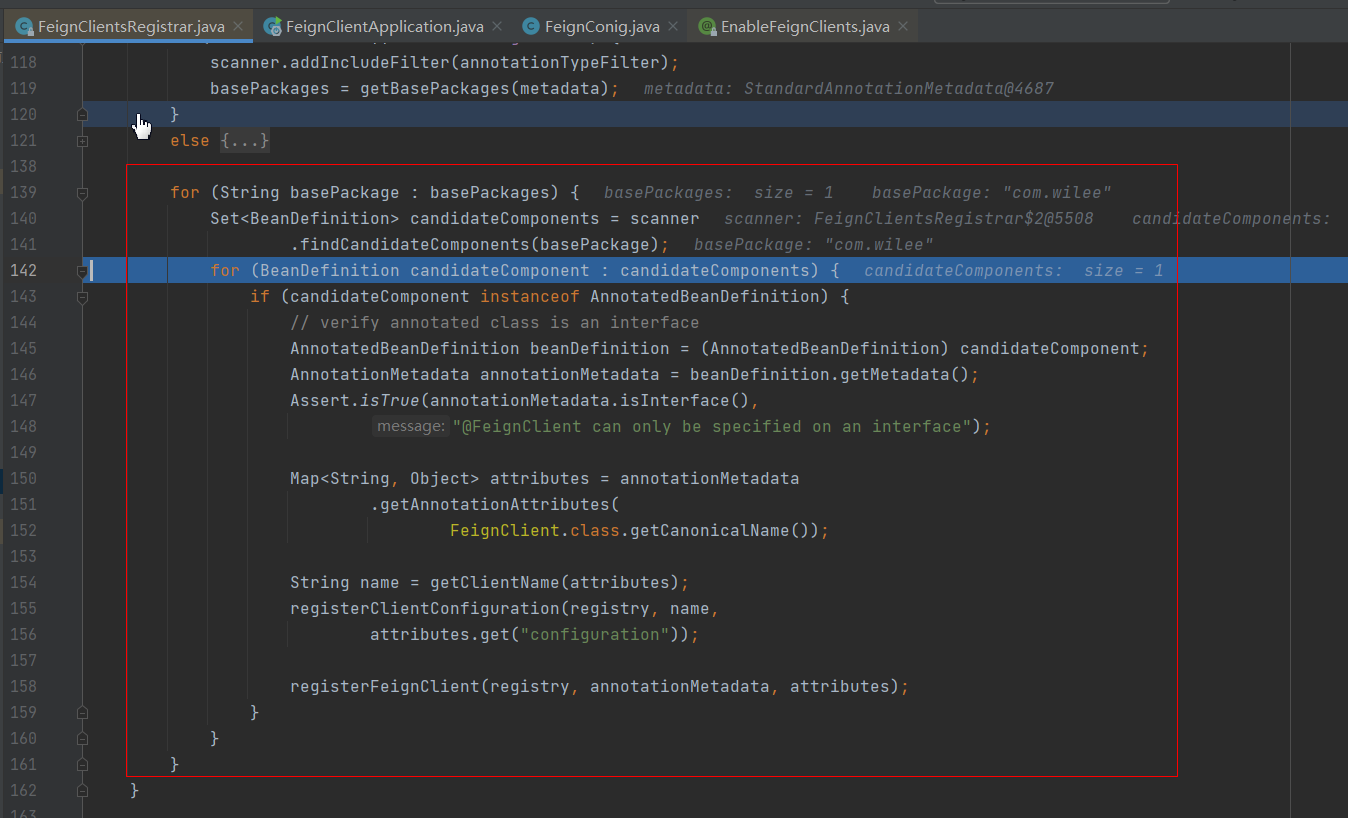Close the FeignClientApplication.java tab
The width and height of the screenshot is (1348, 818).
(495, 27)
